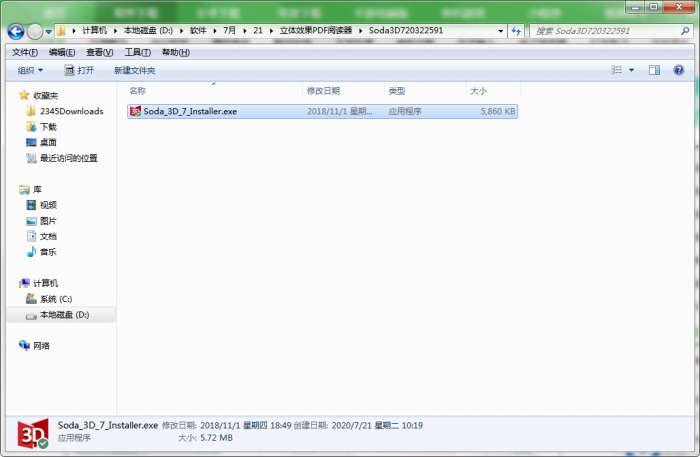The image size is (700, 457).
Task: Select 21 folder in the address breadcrumb
Action: click(x=258, y=30)
